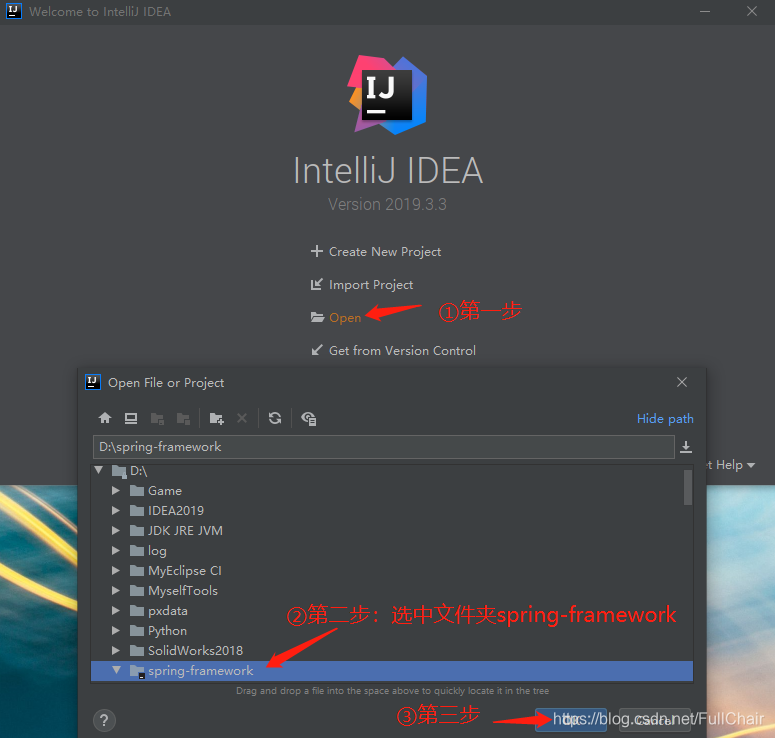Expand the IDEA2019 folder
Viewport: 775px width, 738px height.
pos(116,510)
